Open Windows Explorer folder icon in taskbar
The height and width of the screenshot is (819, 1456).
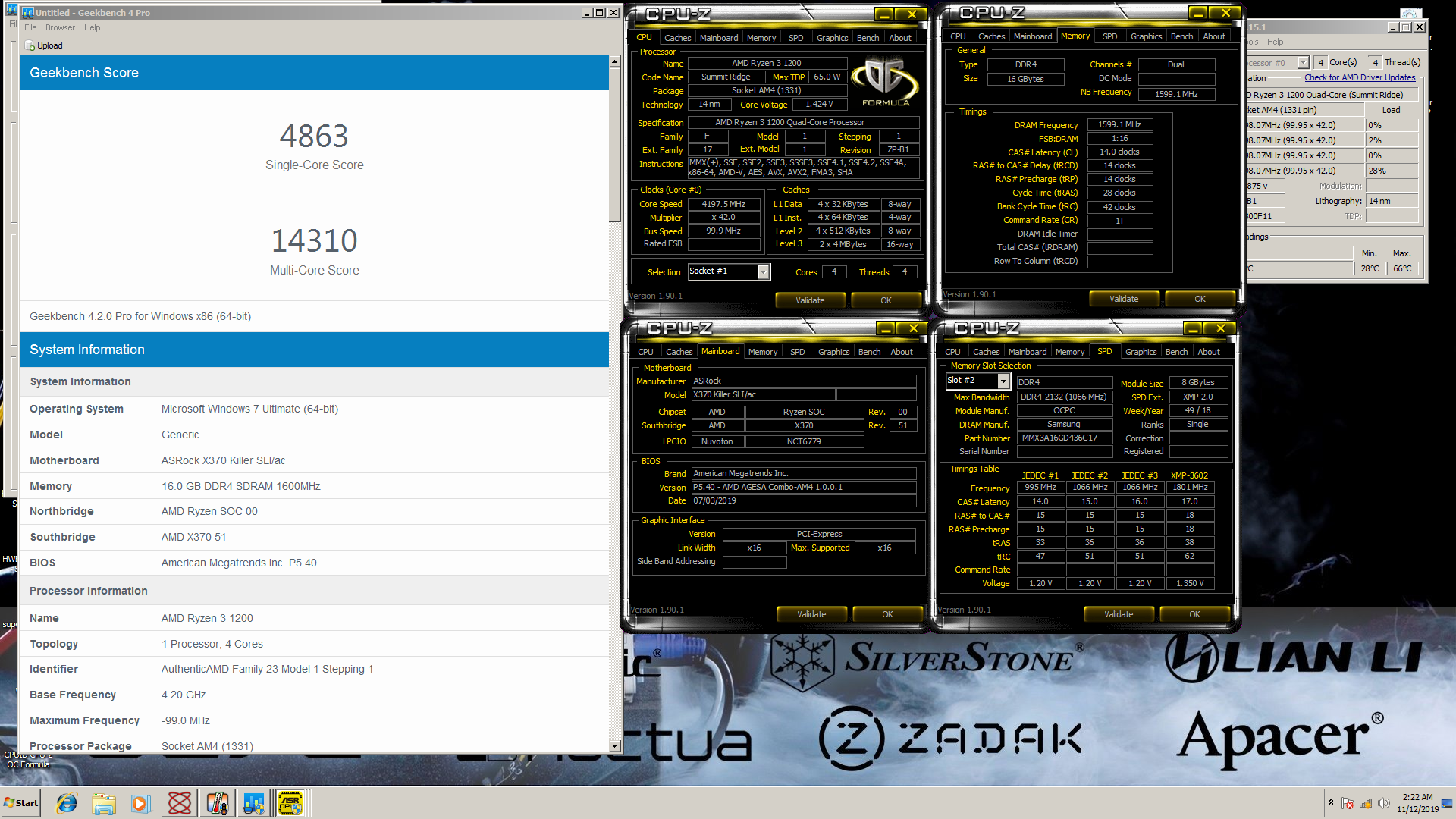(x=104, y=803)
